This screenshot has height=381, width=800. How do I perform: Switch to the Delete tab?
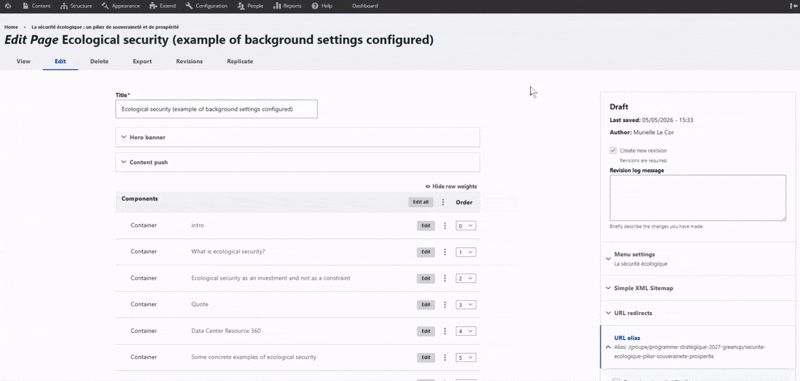[x=99, y=61]
